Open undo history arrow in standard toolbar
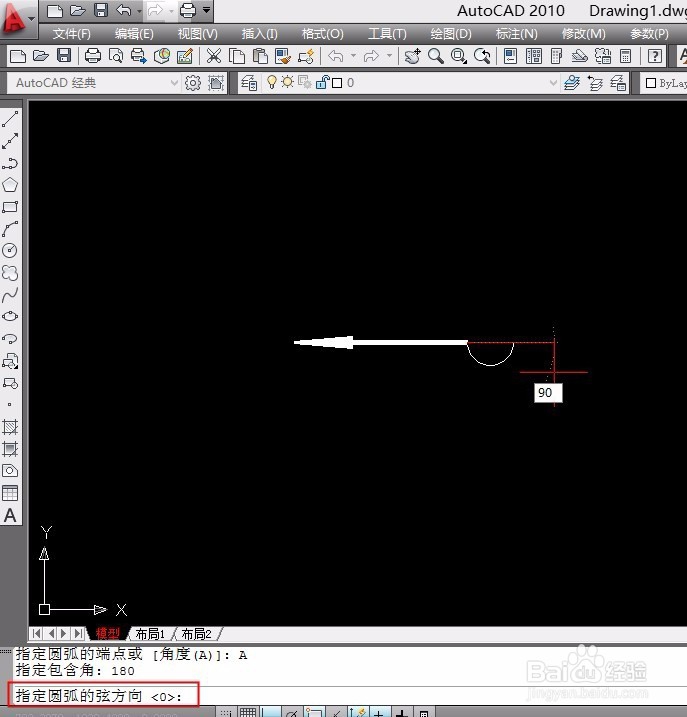This screenshot has width=687, height=717. [353, 56]
